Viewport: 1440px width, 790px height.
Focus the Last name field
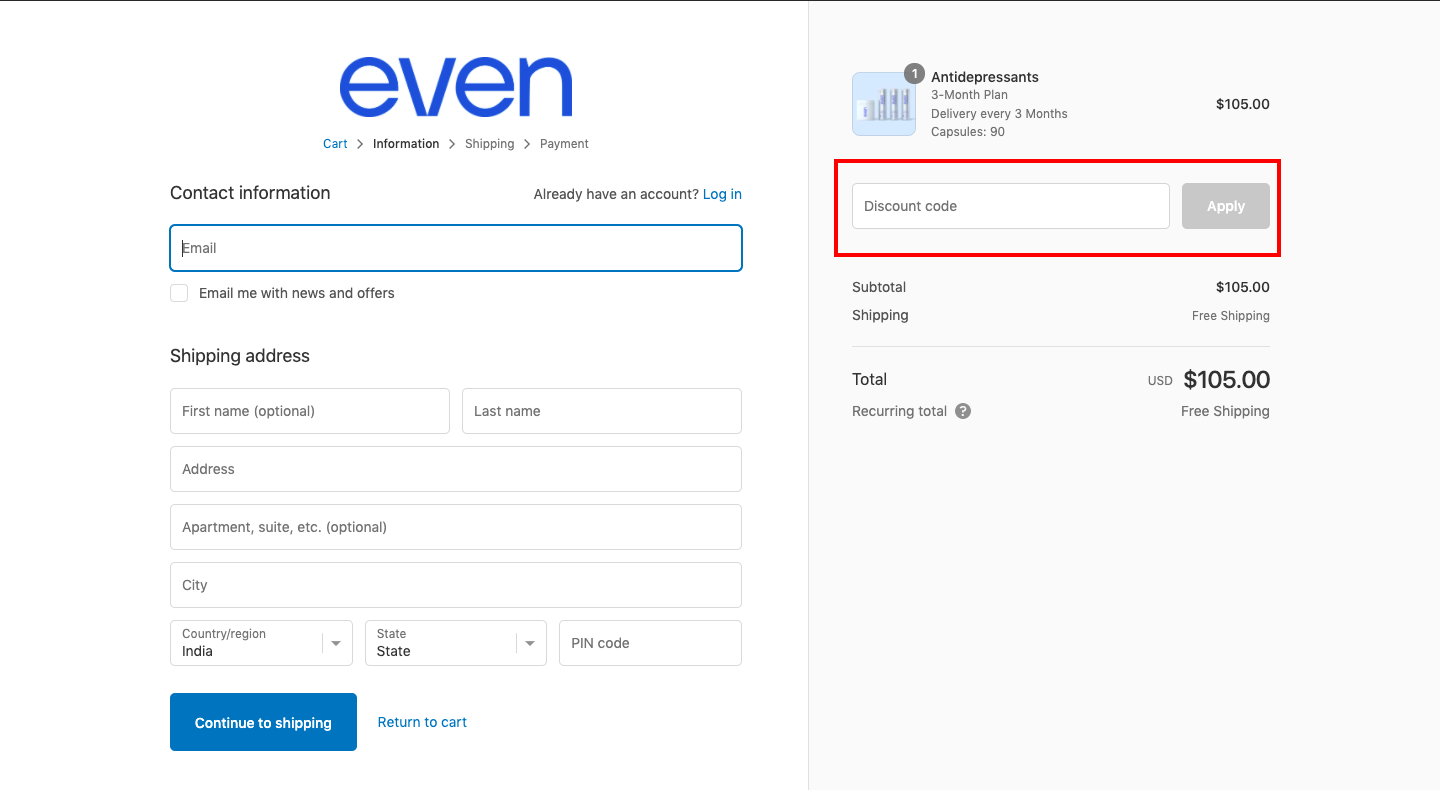click(x=602, y=411)
